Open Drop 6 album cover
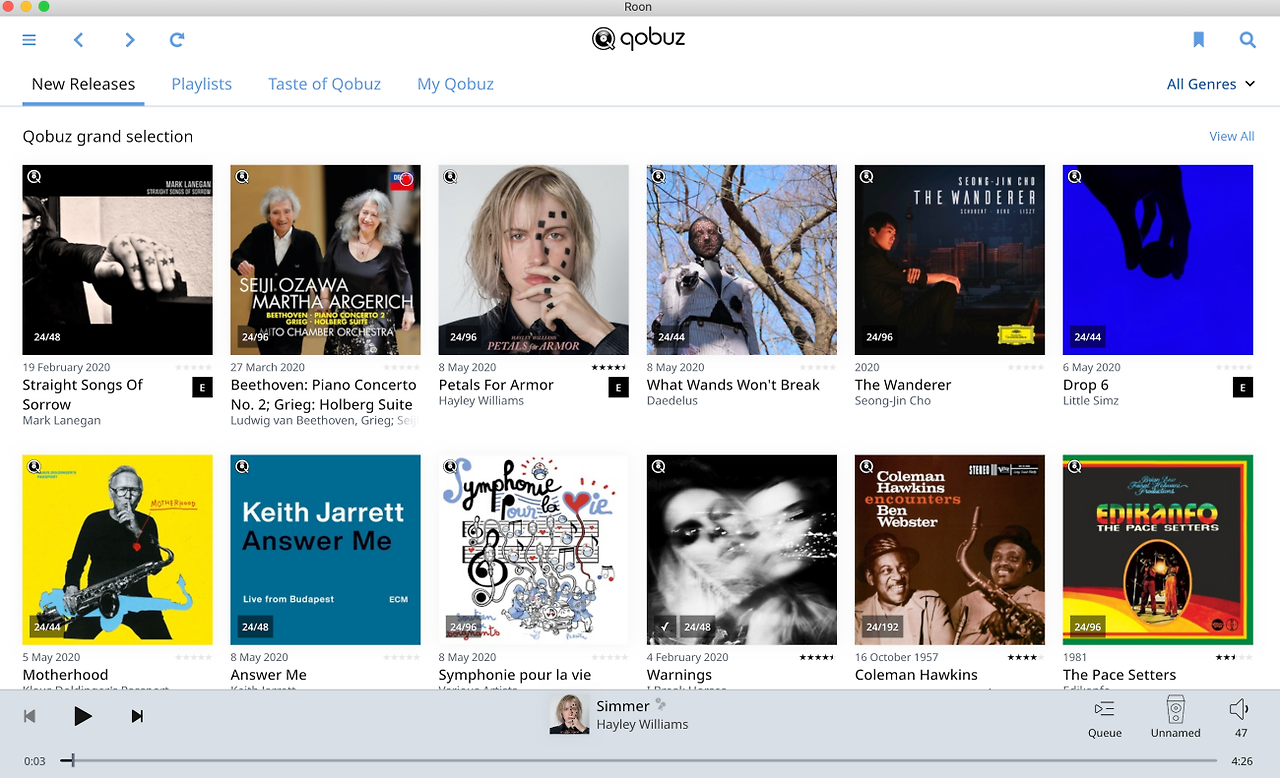1280x778 pixels. [1158, 260]
